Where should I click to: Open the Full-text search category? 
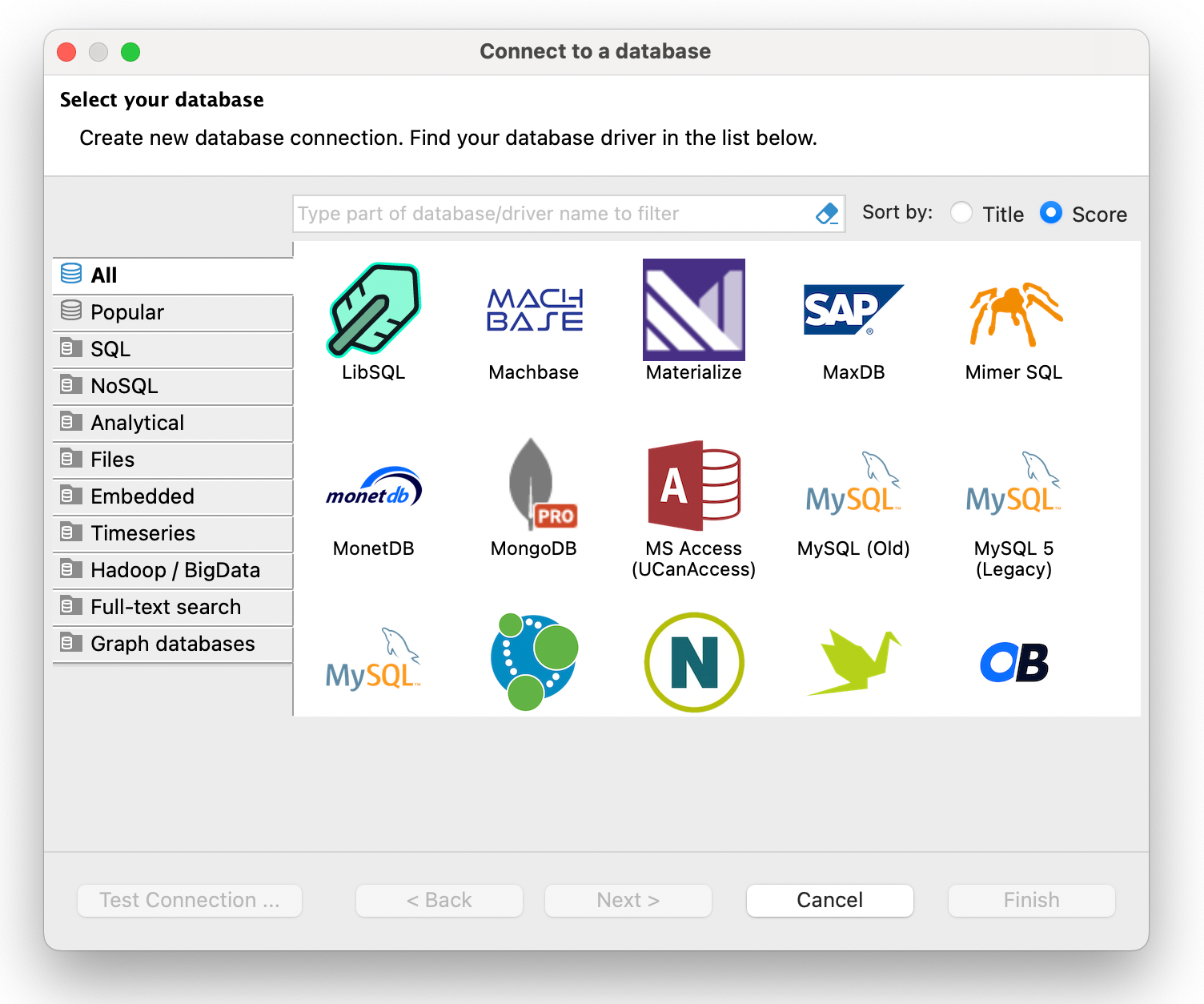[173, 607]
